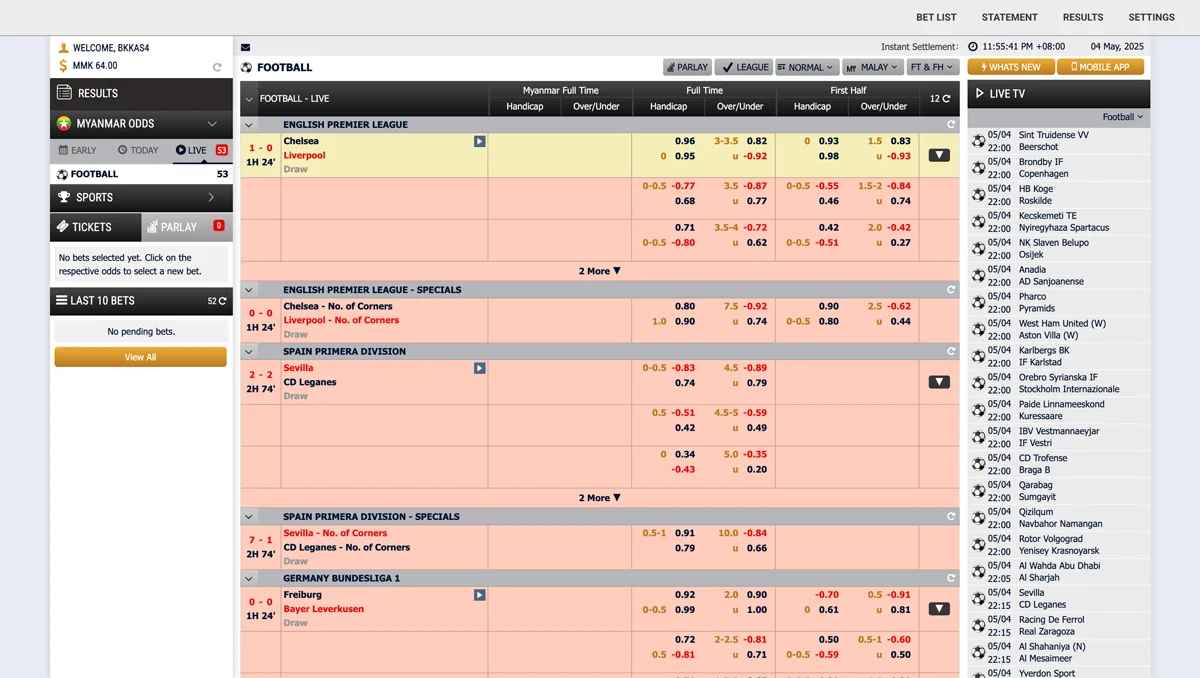Open the mail envelope icon

245,47
